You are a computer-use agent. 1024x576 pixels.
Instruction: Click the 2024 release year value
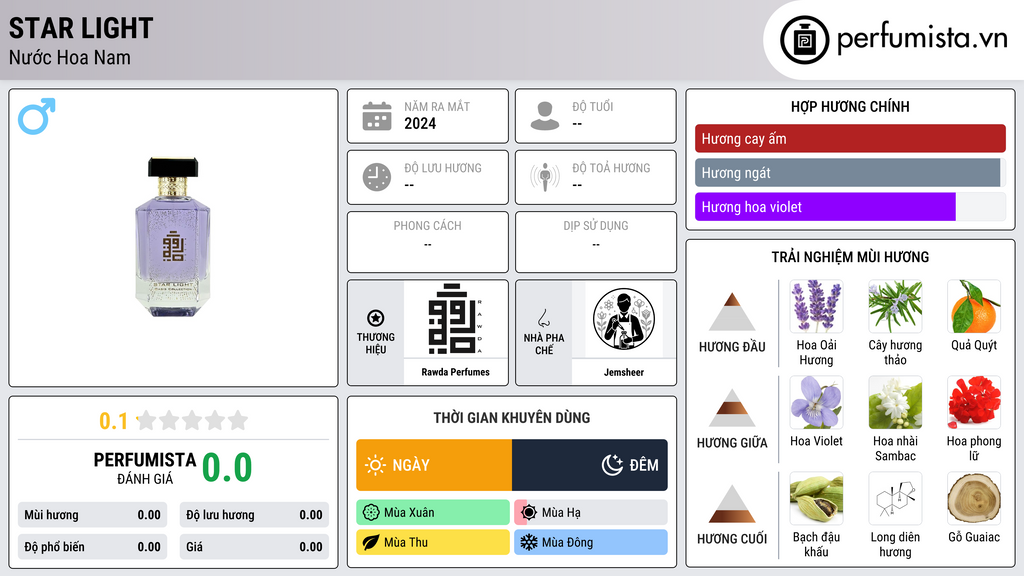click(420, 123)
